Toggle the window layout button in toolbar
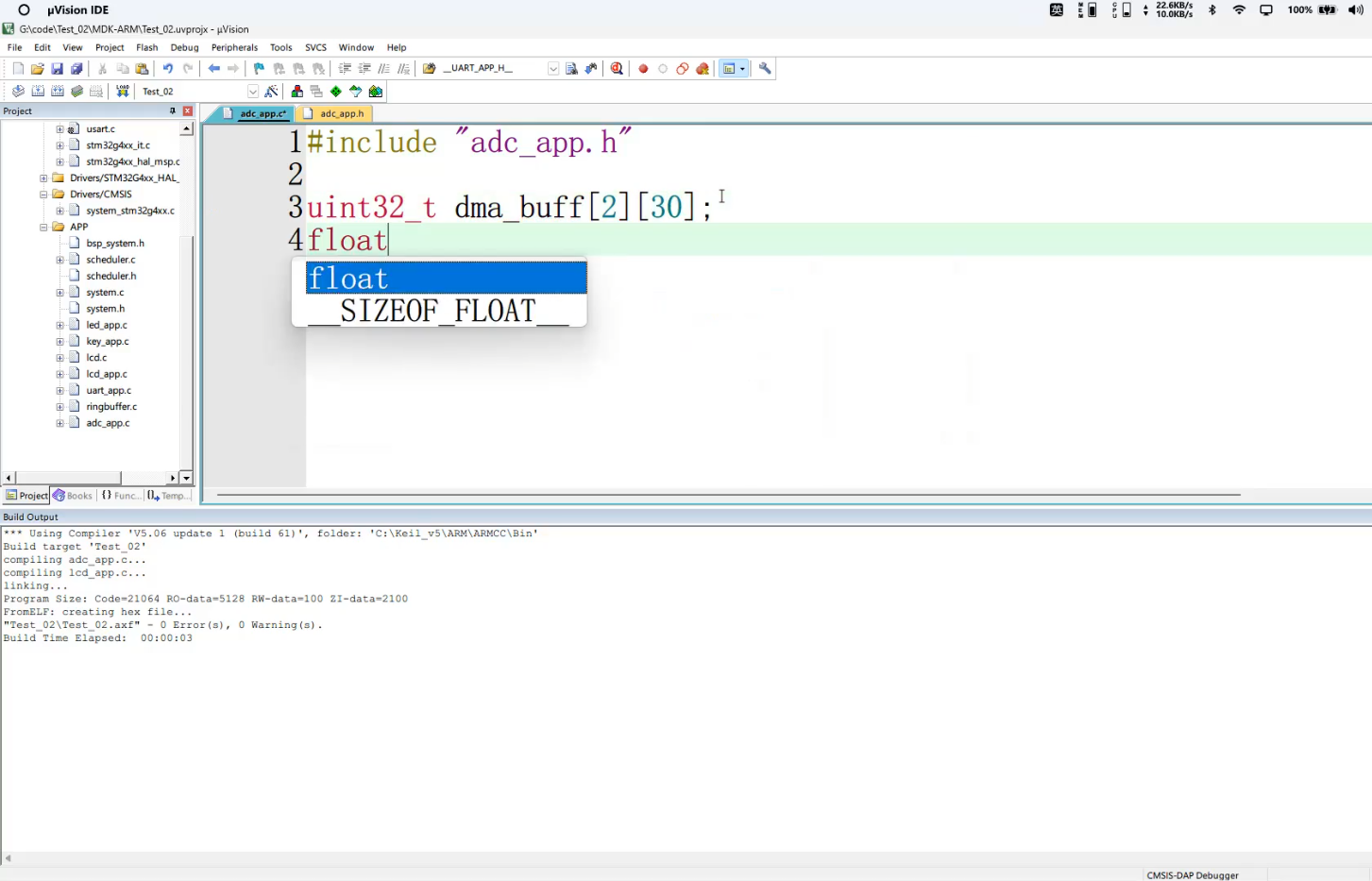Screen dimensions: 1372x881 729,69
